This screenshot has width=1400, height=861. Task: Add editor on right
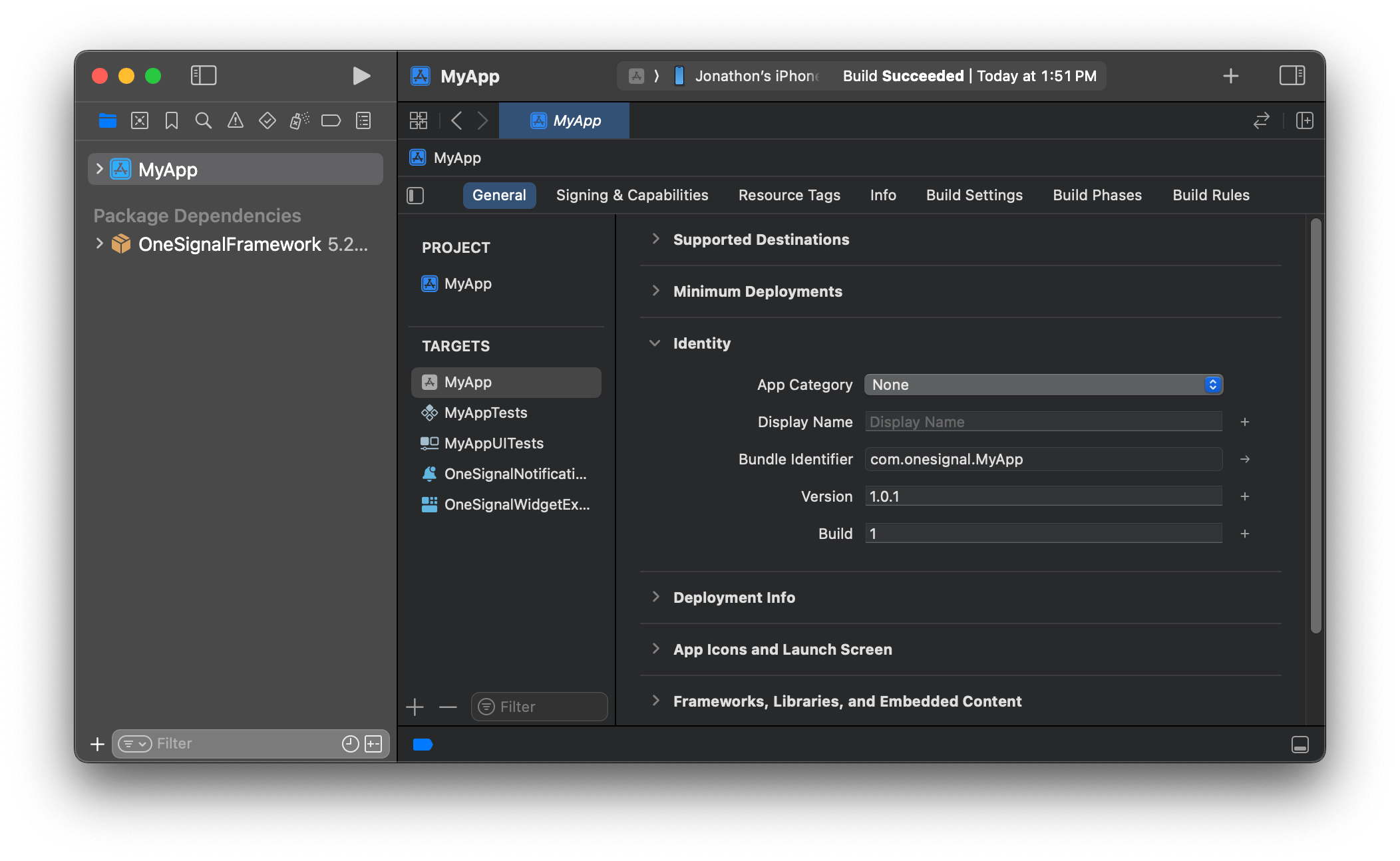click(x=1305, y=120)
